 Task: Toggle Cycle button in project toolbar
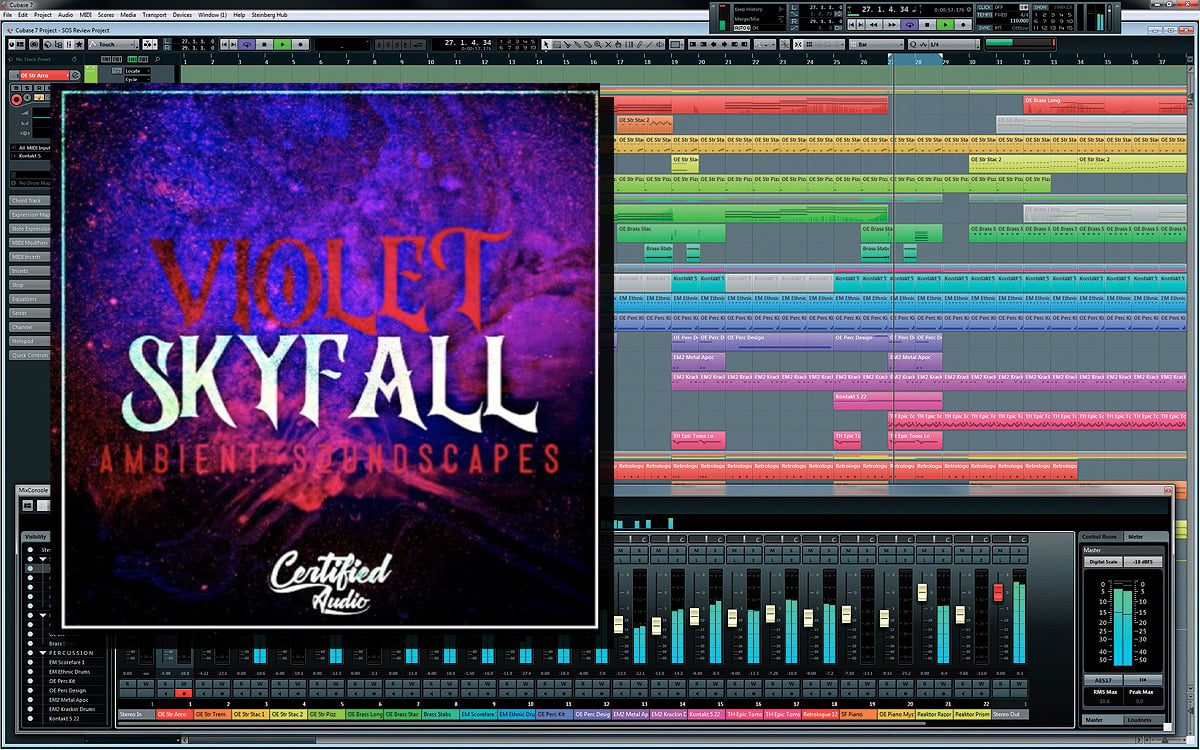[x=247, y=44]
